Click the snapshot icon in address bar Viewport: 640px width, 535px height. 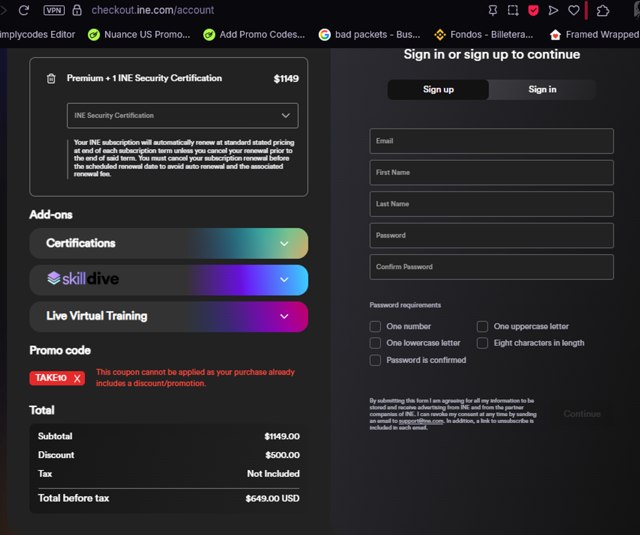pos(513,10)
